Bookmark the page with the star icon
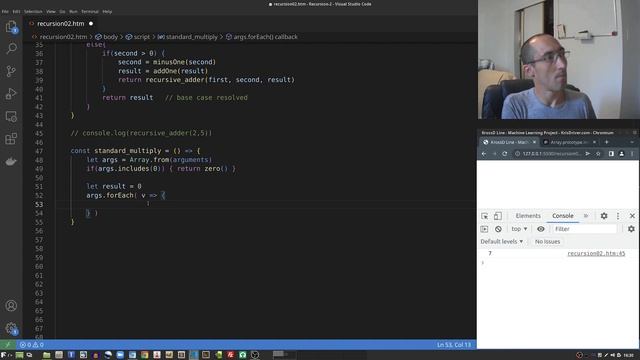 598,154
